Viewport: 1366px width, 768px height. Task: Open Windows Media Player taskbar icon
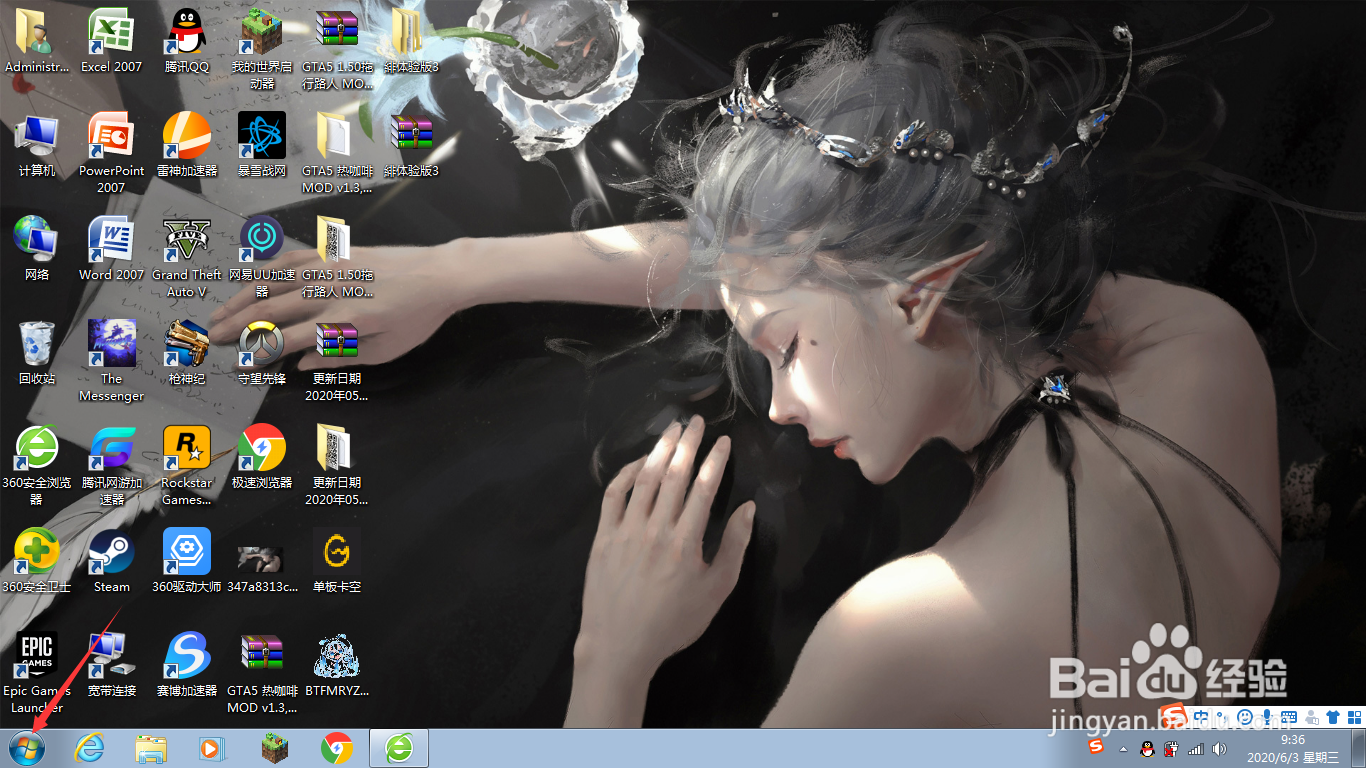coord(212,748)
